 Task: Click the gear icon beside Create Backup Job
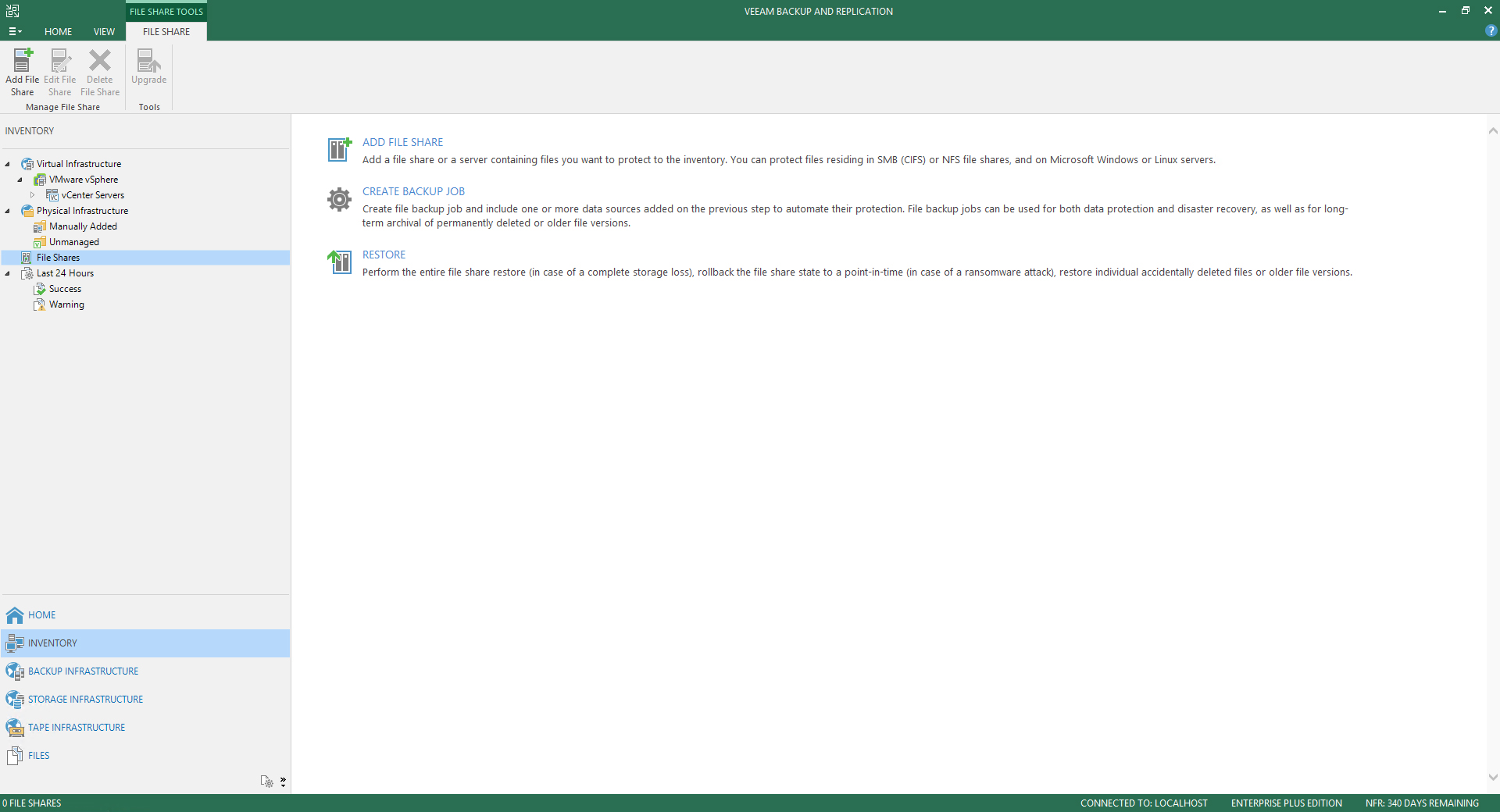(x=339, y=200)
